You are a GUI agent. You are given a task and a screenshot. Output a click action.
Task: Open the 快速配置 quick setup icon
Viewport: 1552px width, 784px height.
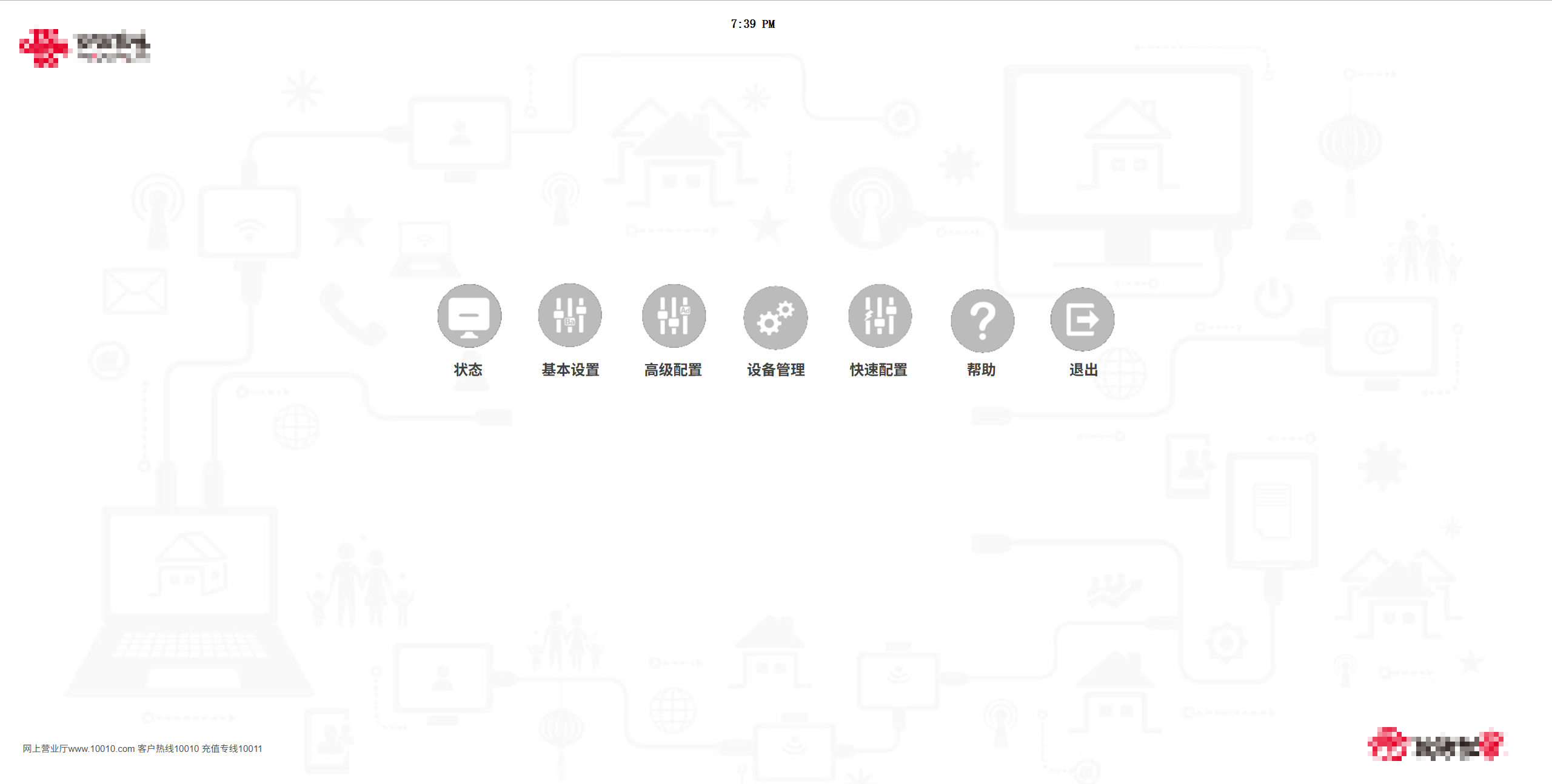point(880,316)
